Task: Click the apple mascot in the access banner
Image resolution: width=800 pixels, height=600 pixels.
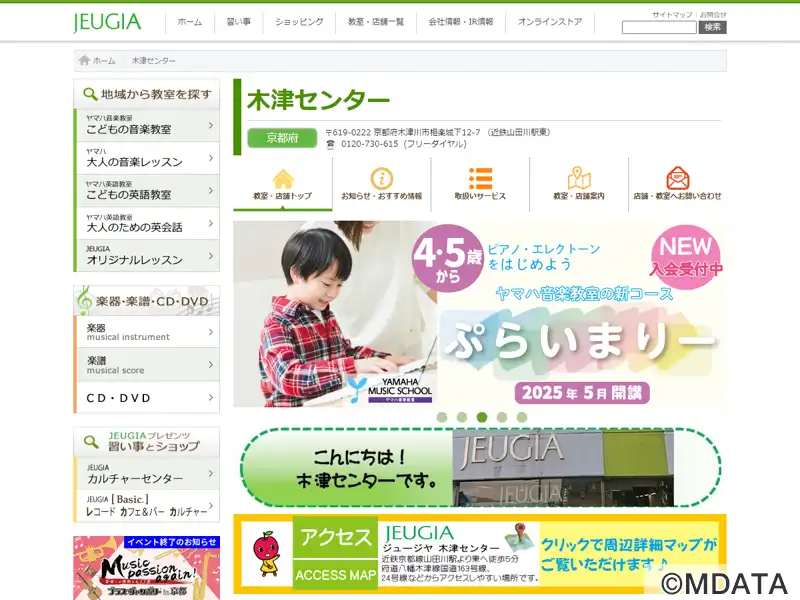Action: tap(266, 553)
